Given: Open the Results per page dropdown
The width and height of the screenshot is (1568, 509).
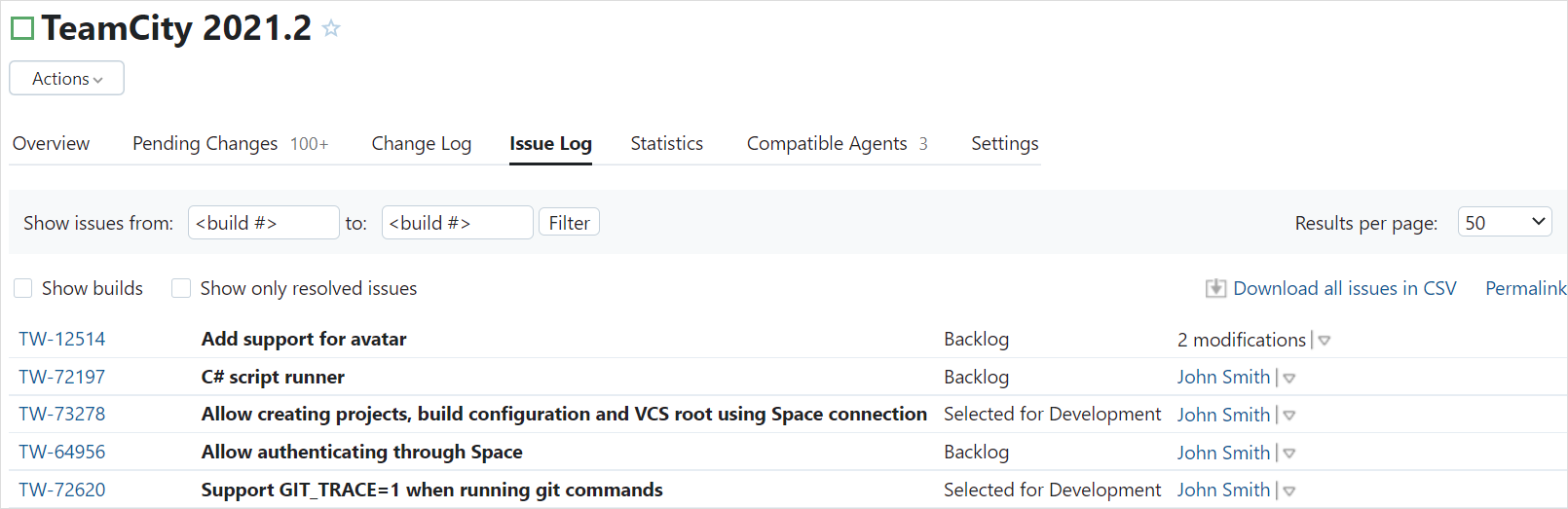Looking at the screenshot, I should [1504, 223].
